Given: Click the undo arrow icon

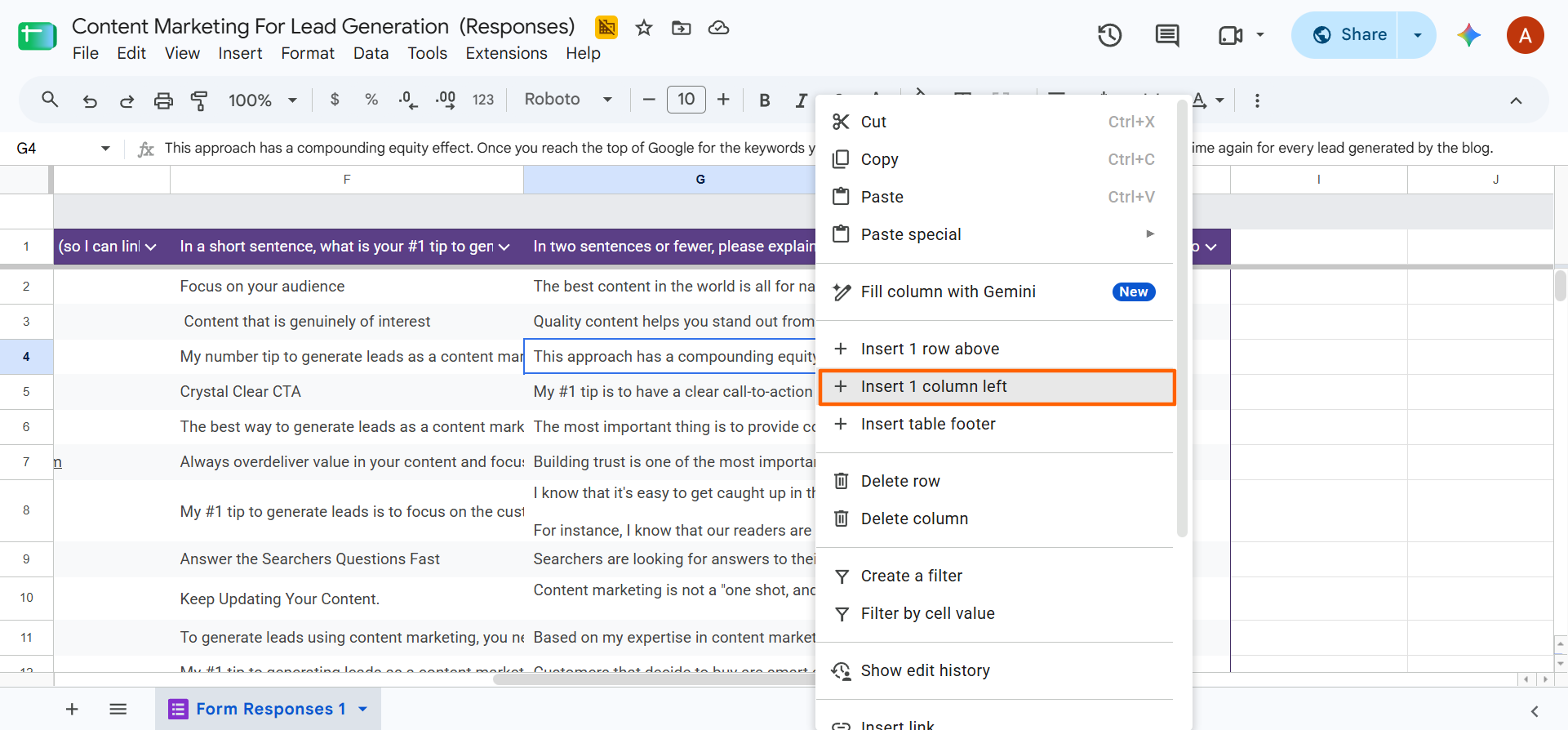Looking at the screenshot, I should pyautogui.click(x=90, y=100).
